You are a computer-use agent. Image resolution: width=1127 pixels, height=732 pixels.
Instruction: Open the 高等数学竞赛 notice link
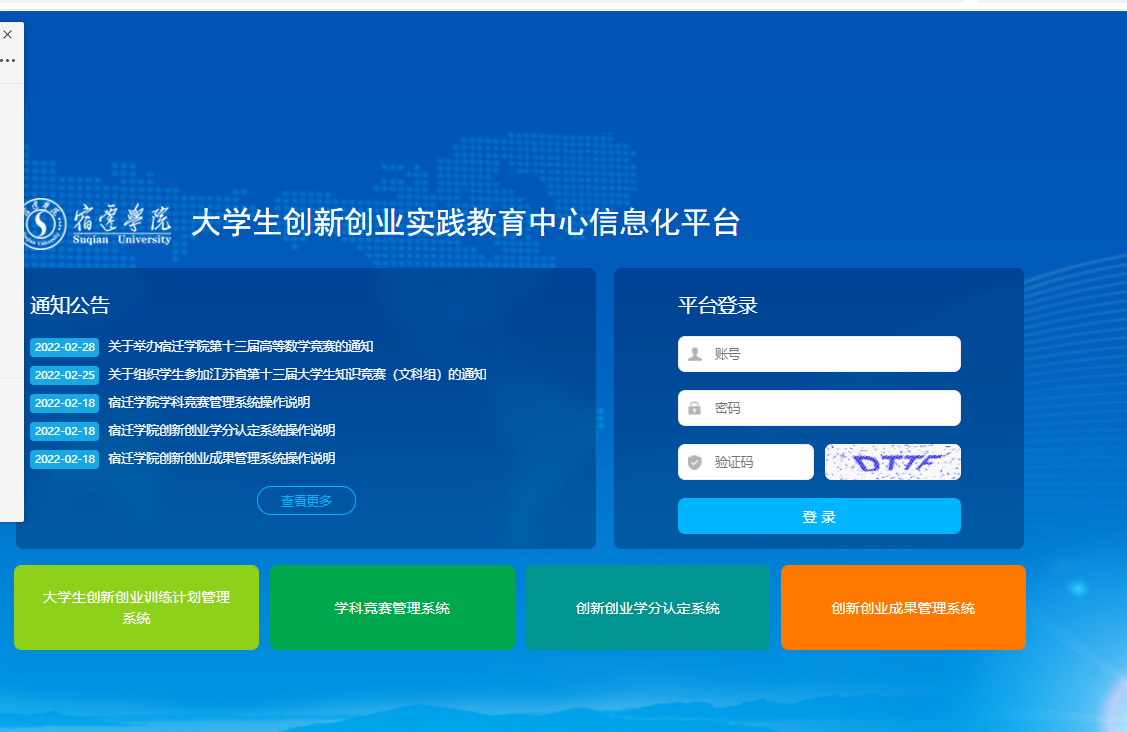click(240, 347)
